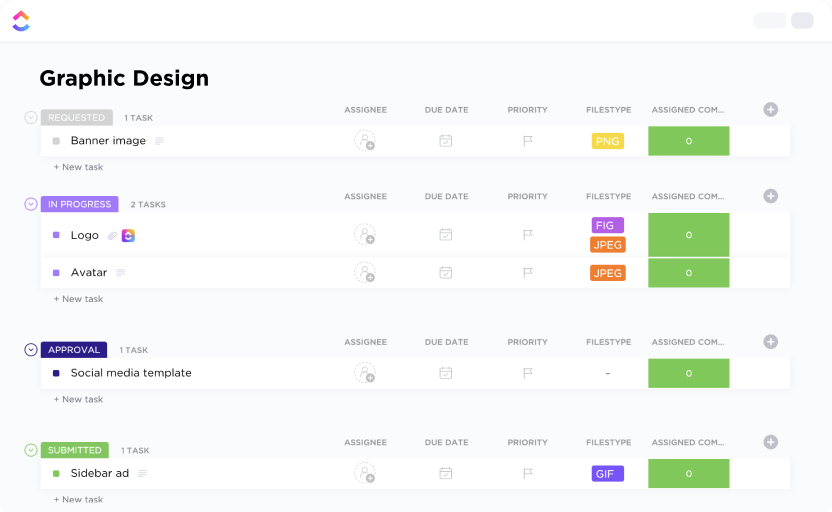Set priority for Social media template
Viewport: 832px width, 512px height.
527,373
